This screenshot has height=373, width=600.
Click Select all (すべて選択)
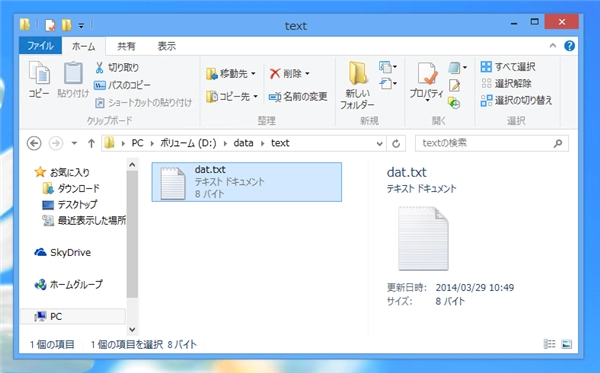pos(508,67)
